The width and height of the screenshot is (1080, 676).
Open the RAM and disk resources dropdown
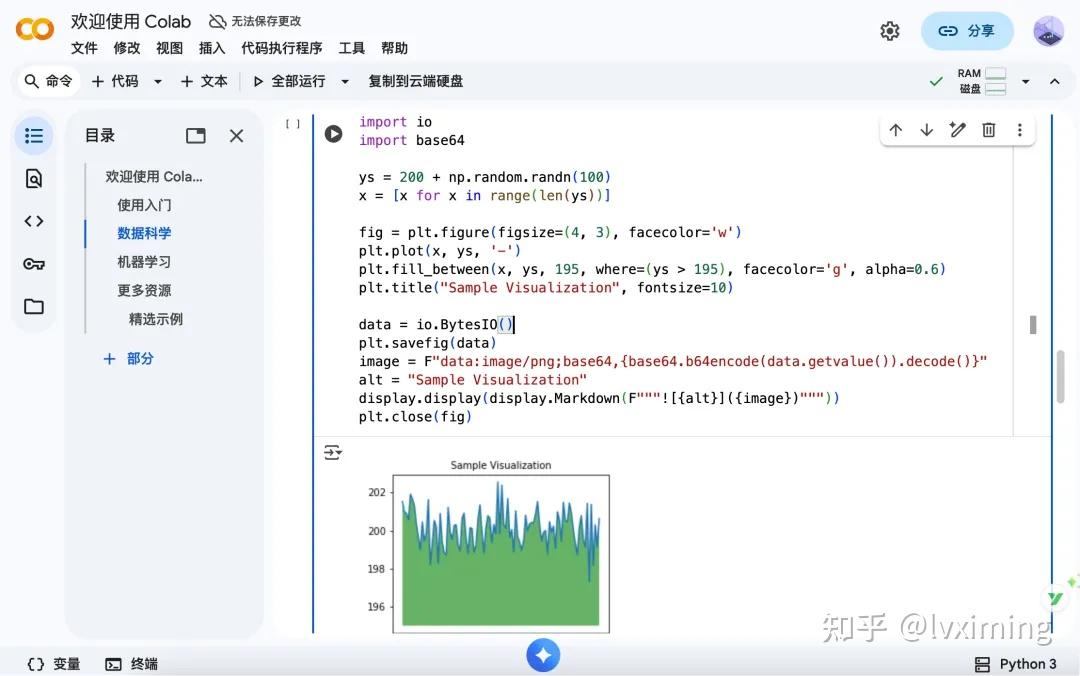tap(1026, 81)
